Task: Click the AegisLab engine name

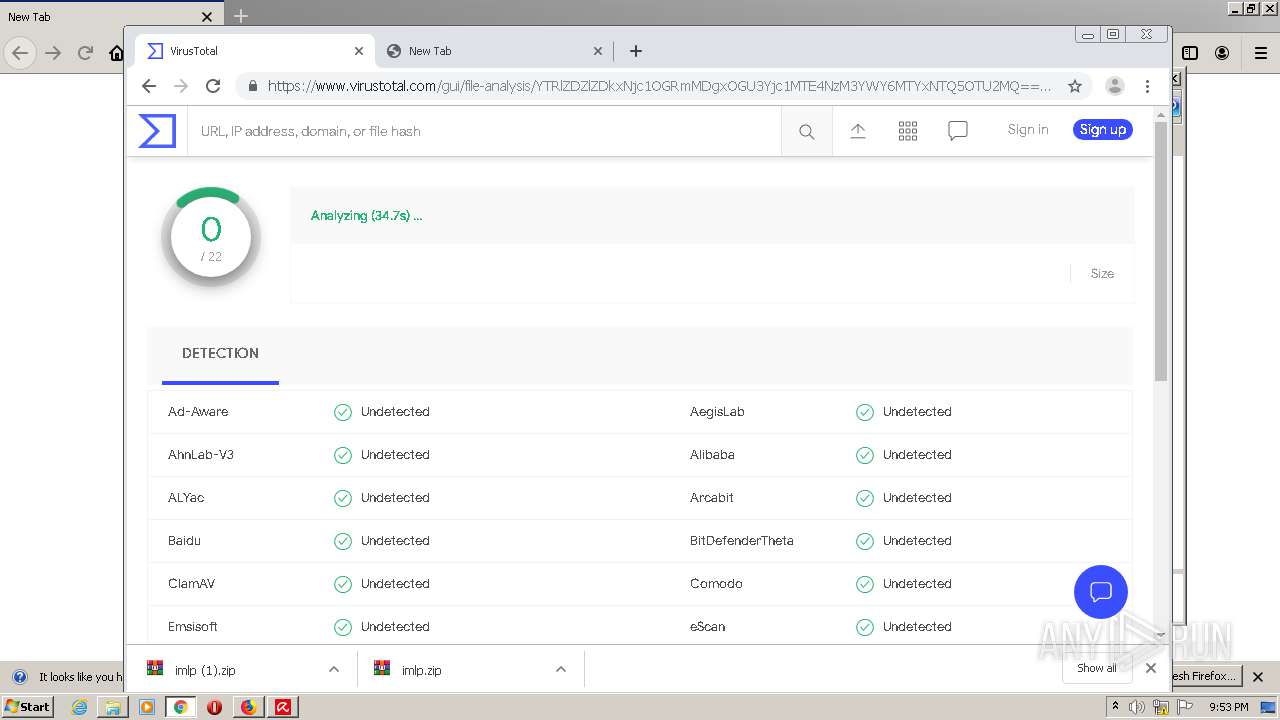Action: pyautogui.click(x=717, y=412)
